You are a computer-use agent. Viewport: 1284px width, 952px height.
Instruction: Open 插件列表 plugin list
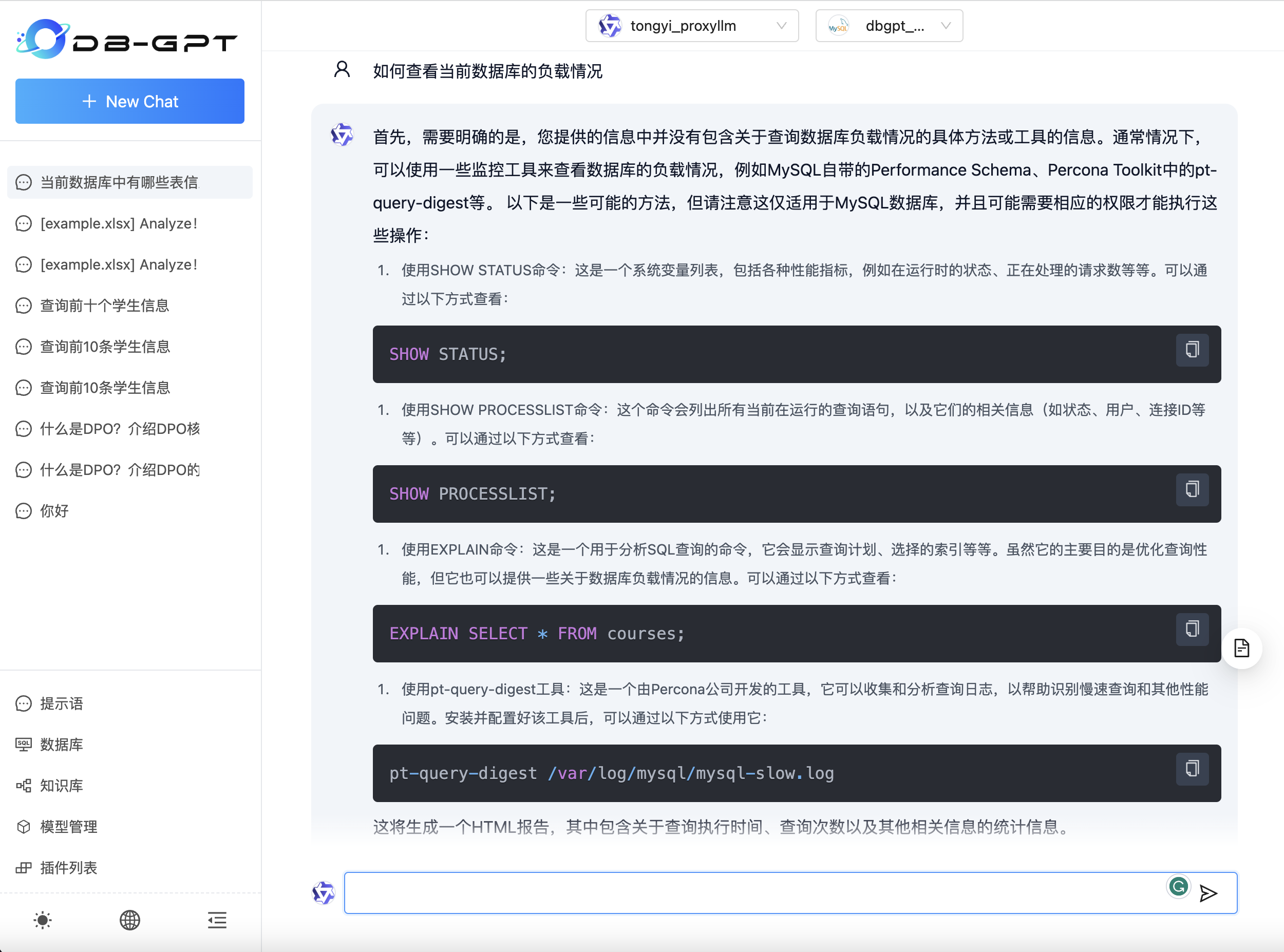point(68,868)
